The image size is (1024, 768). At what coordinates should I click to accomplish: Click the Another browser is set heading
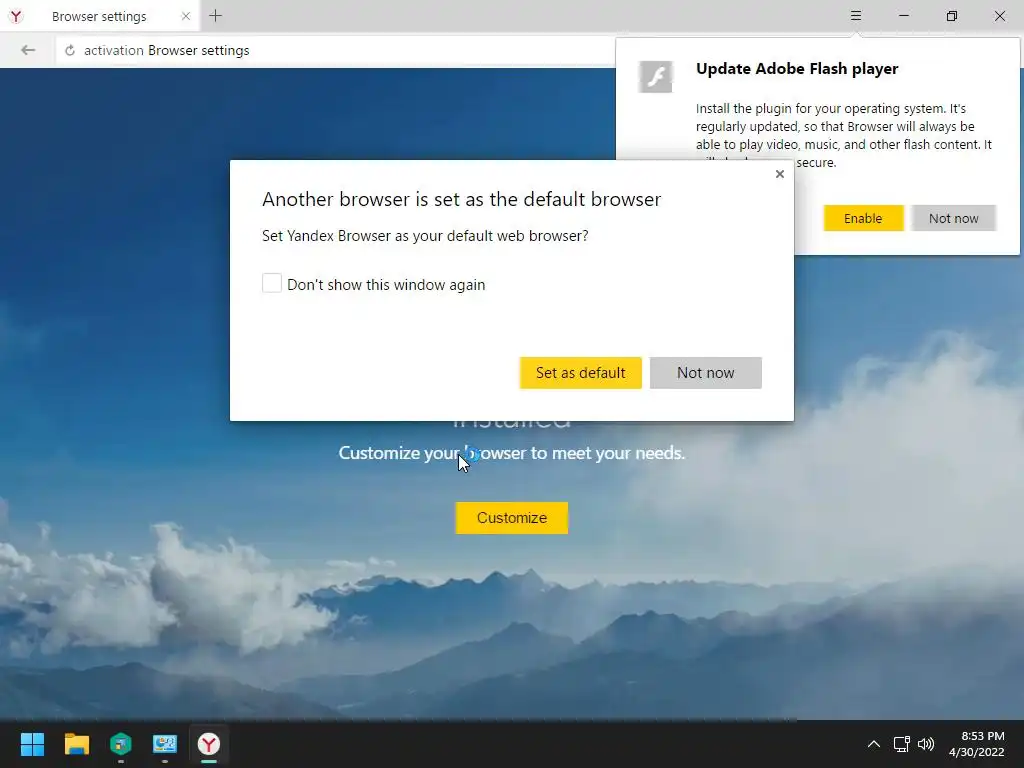462,199
